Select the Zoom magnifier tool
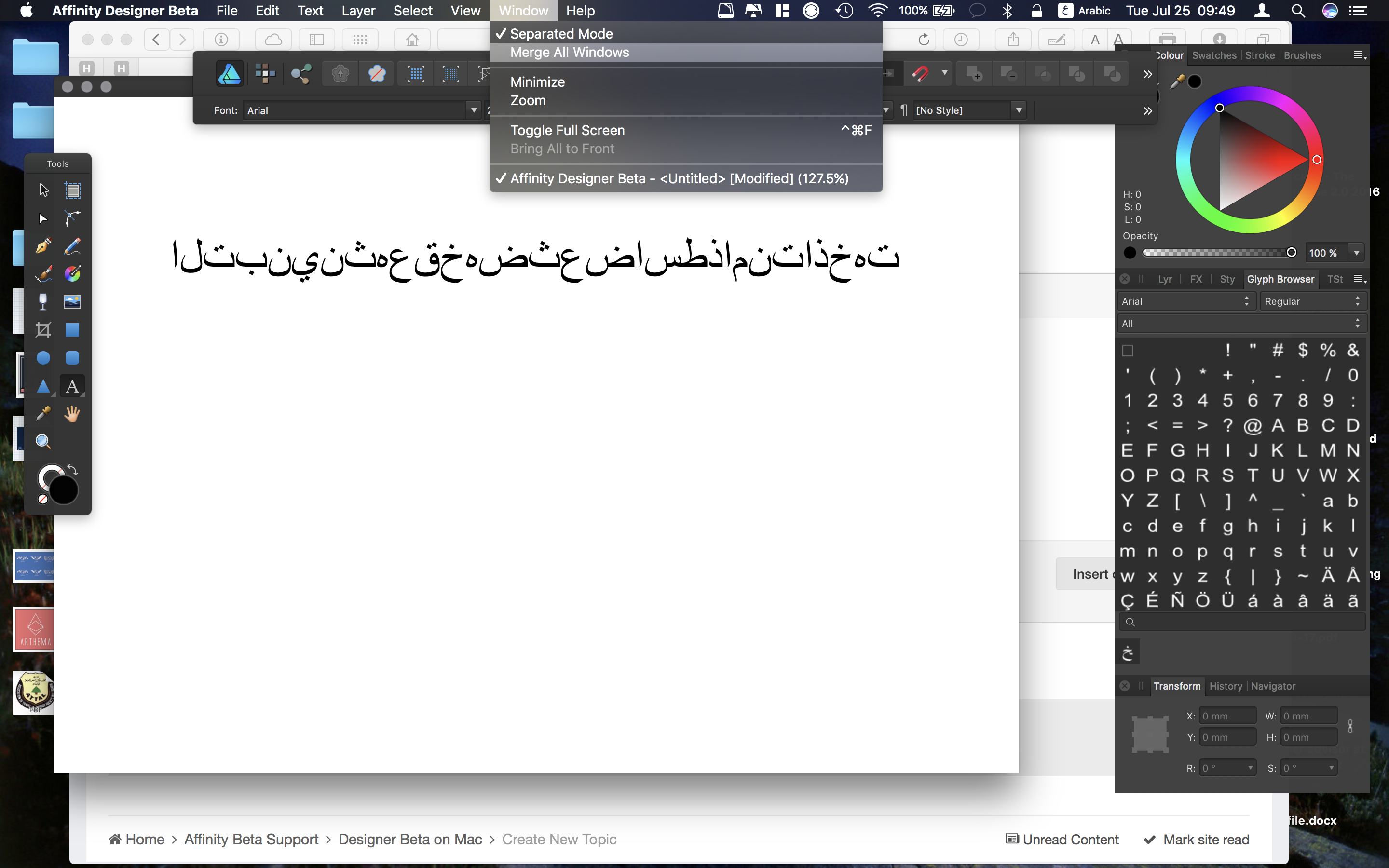Viewport: 1389px width, 868px height. point(43,441)
